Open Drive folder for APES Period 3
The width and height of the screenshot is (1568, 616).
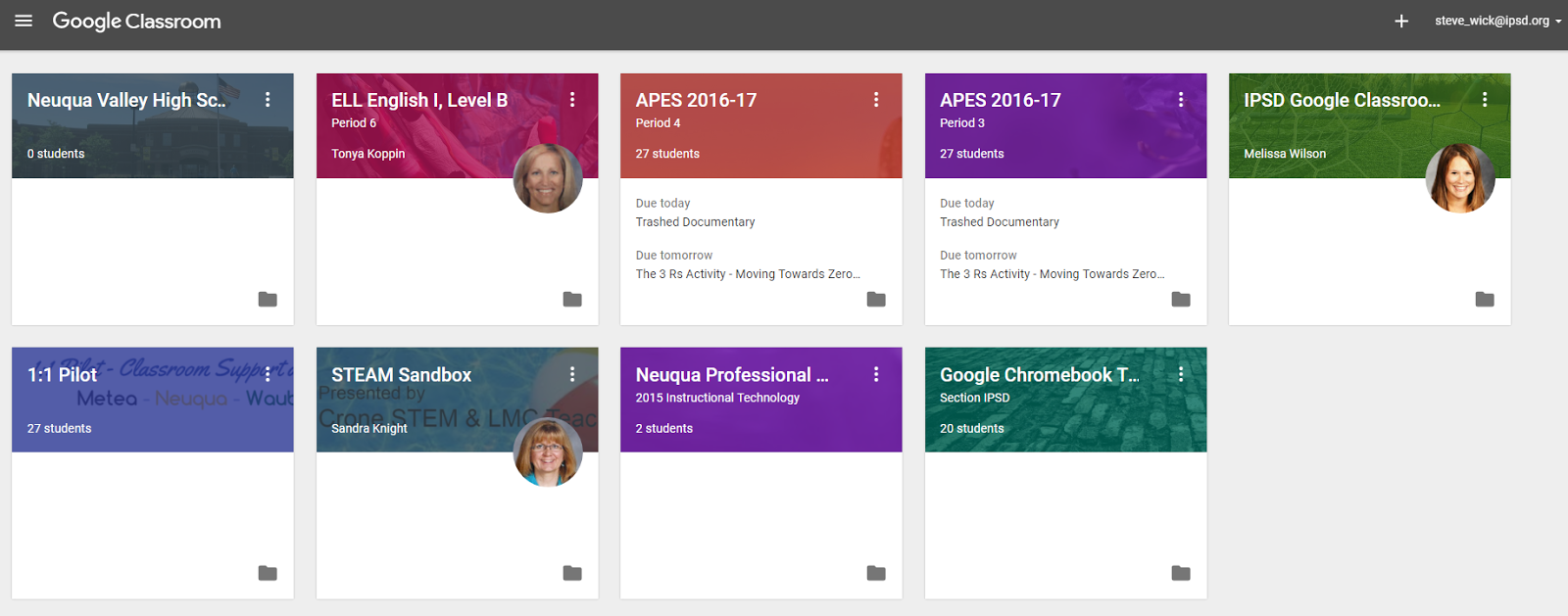1181,299
